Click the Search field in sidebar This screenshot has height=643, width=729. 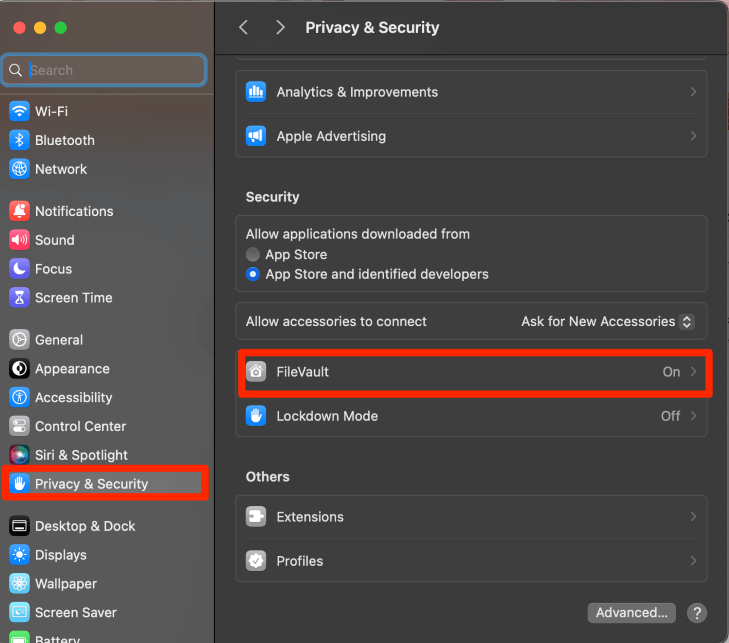pyautogui.click(x=104, y=70)
